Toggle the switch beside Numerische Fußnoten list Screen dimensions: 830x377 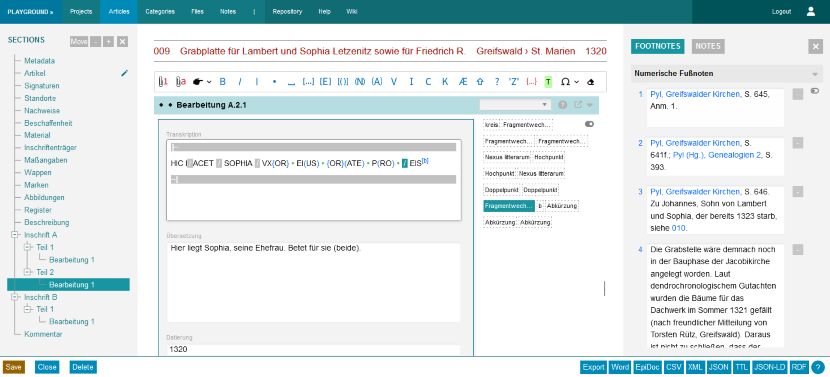[815, 91]
